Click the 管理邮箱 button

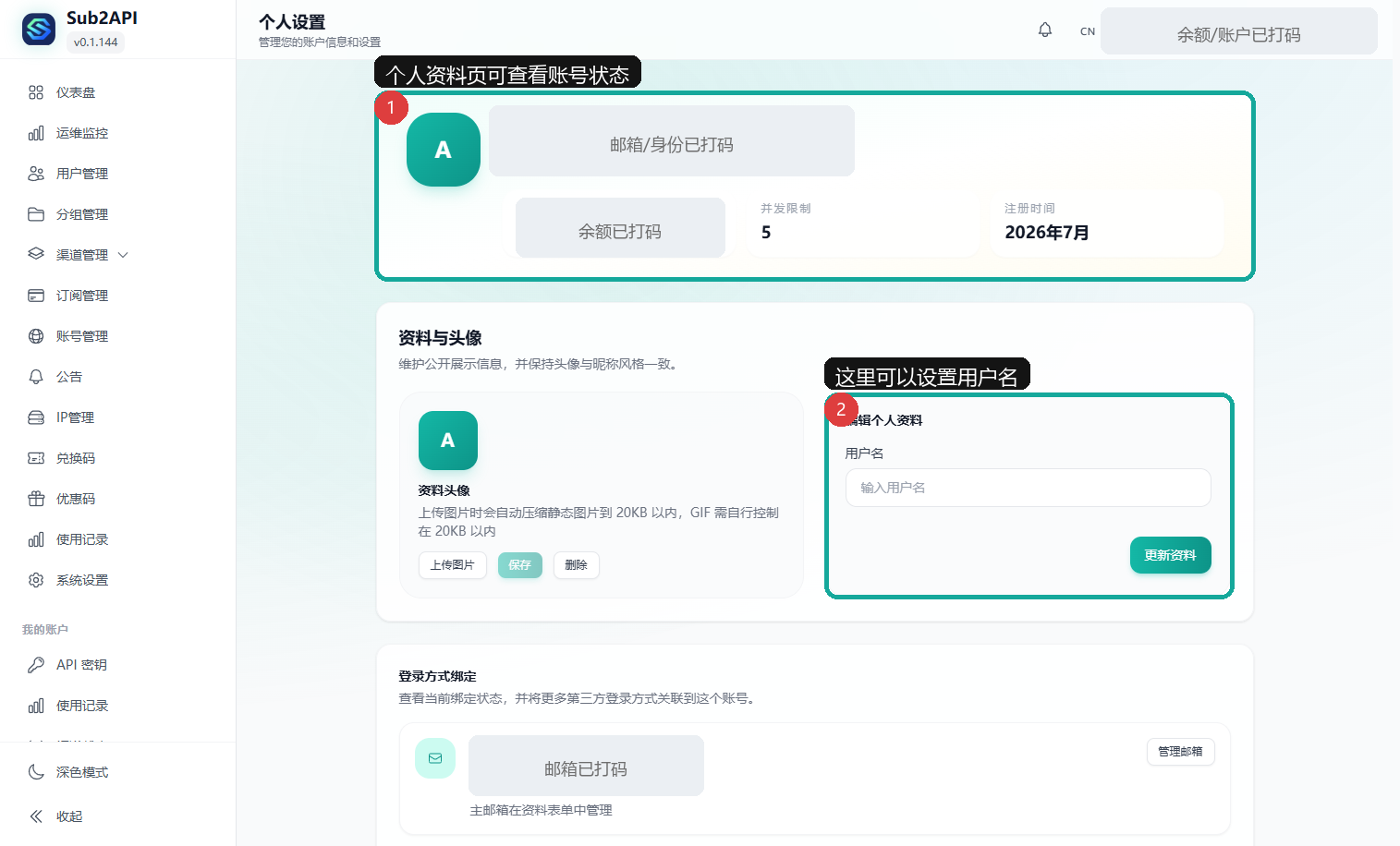(1181, 752)
